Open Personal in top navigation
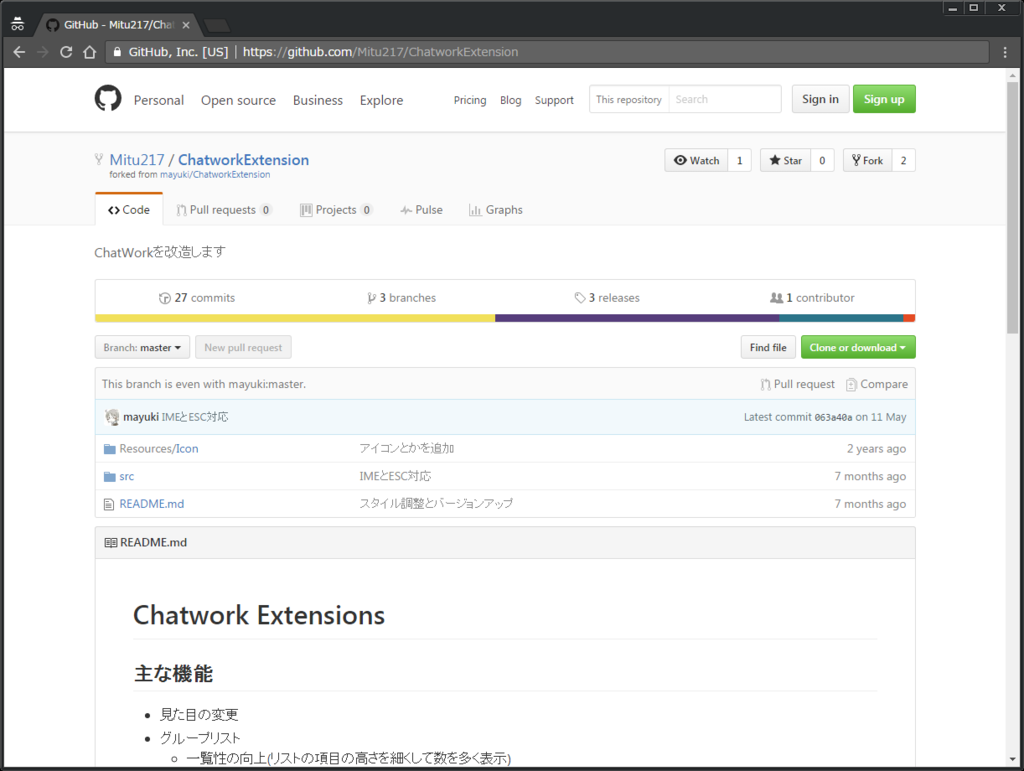This screenshot has width=1024, height=771. point(159,101)
